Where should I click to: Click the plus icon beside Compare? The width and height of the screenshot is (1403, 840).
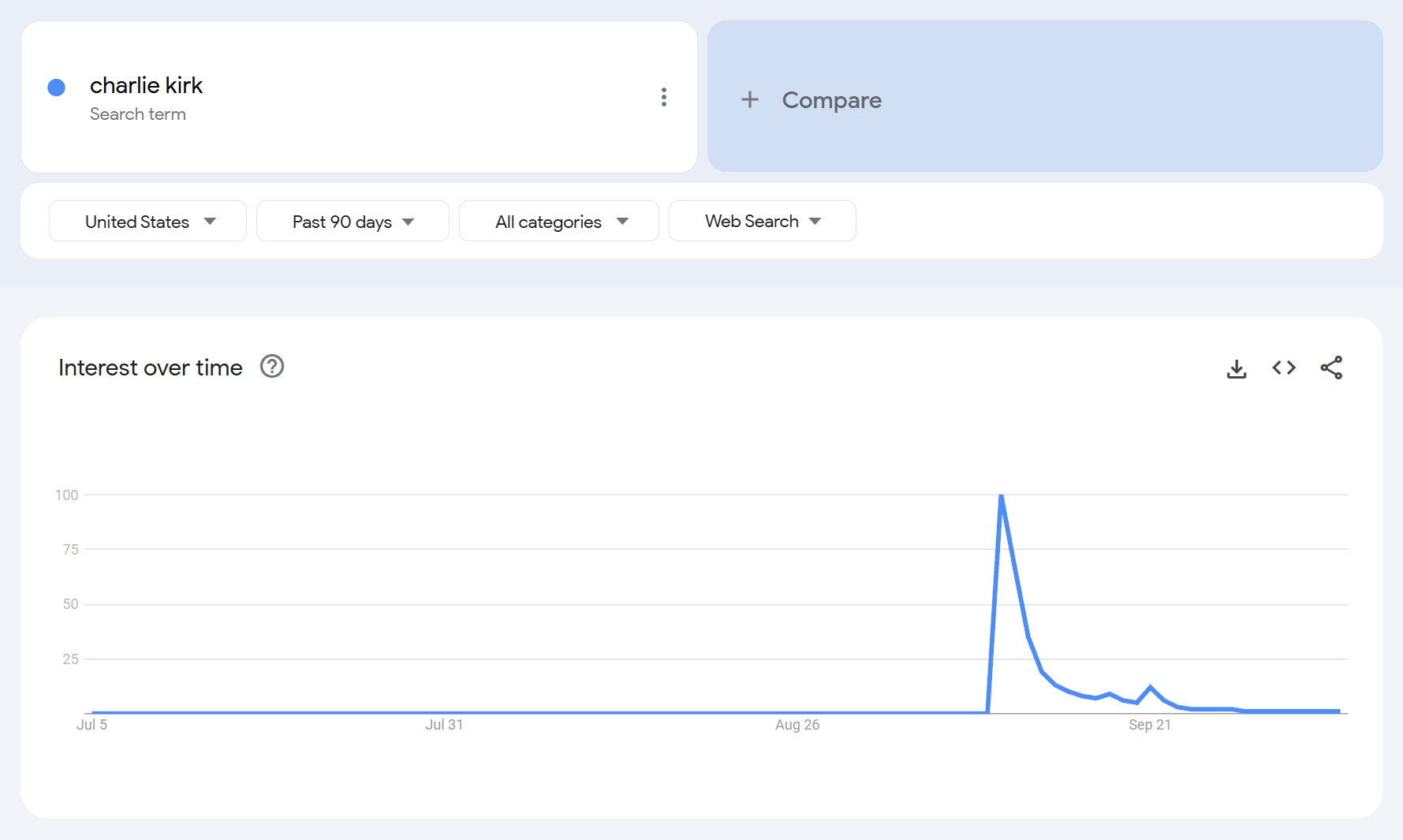749,99
